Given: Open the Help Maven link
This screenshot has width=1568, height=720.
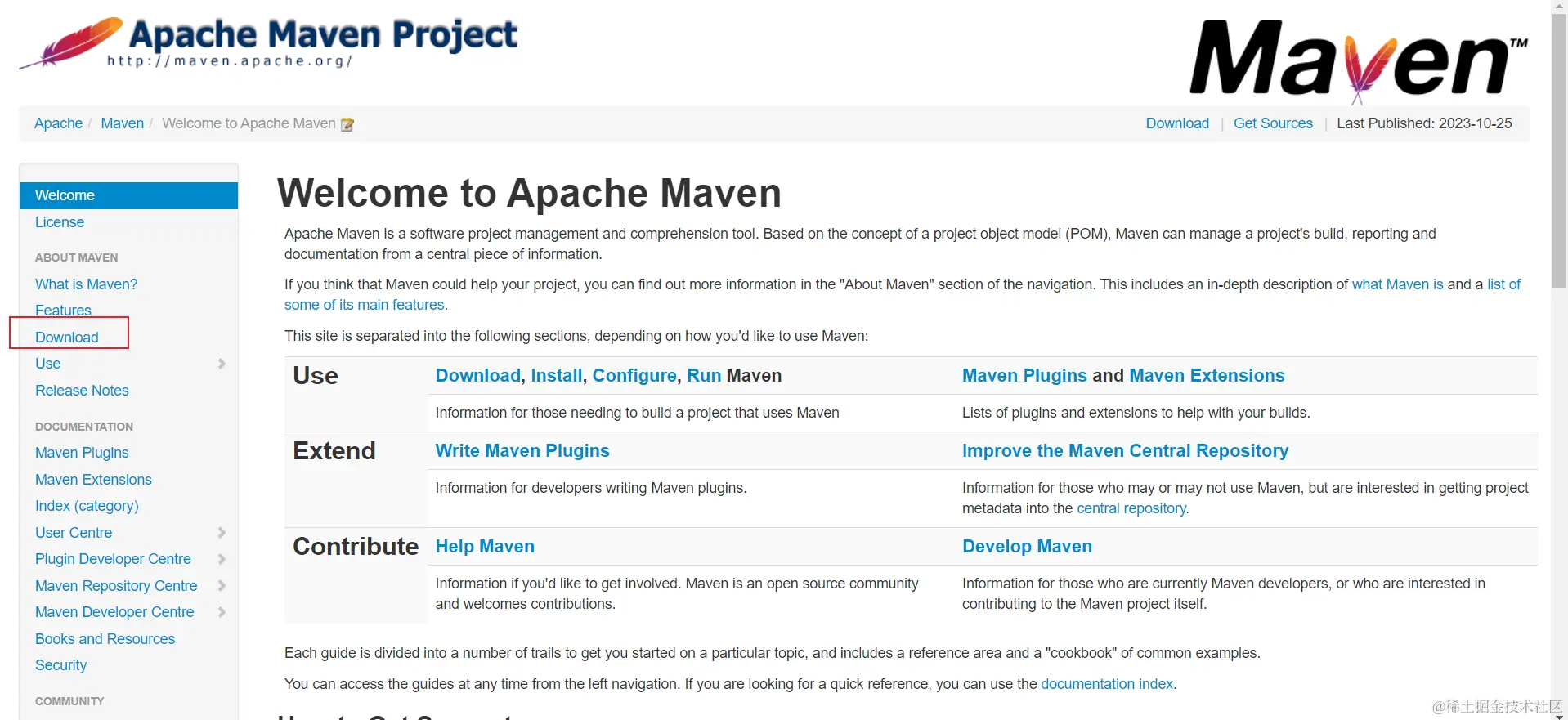Looking at the screenshot, I should coord(485,547).
